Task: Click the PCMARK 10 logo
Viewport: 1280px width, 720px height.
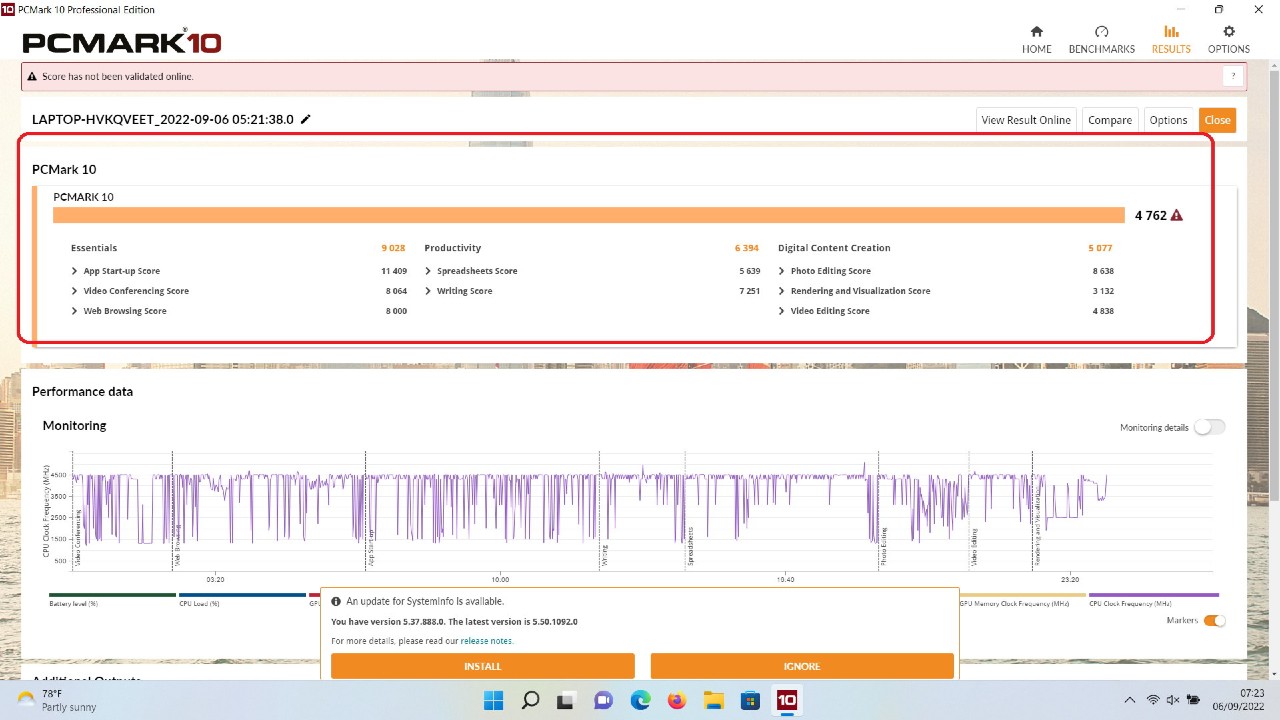Action: tap(121, 42)
